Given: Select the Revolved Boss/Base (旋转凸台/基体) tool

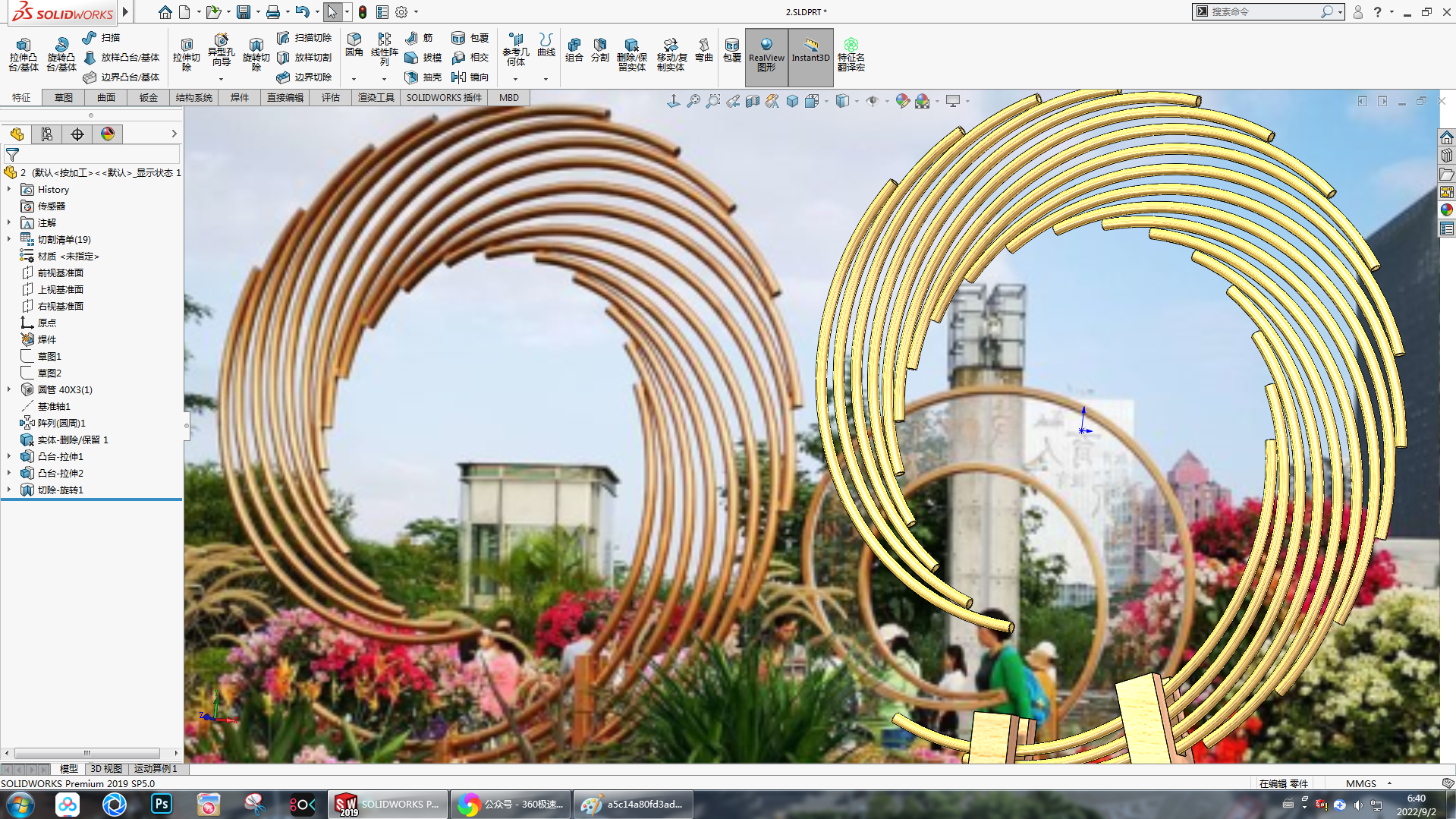Looking at the screenshot, I should coord(61,55).
